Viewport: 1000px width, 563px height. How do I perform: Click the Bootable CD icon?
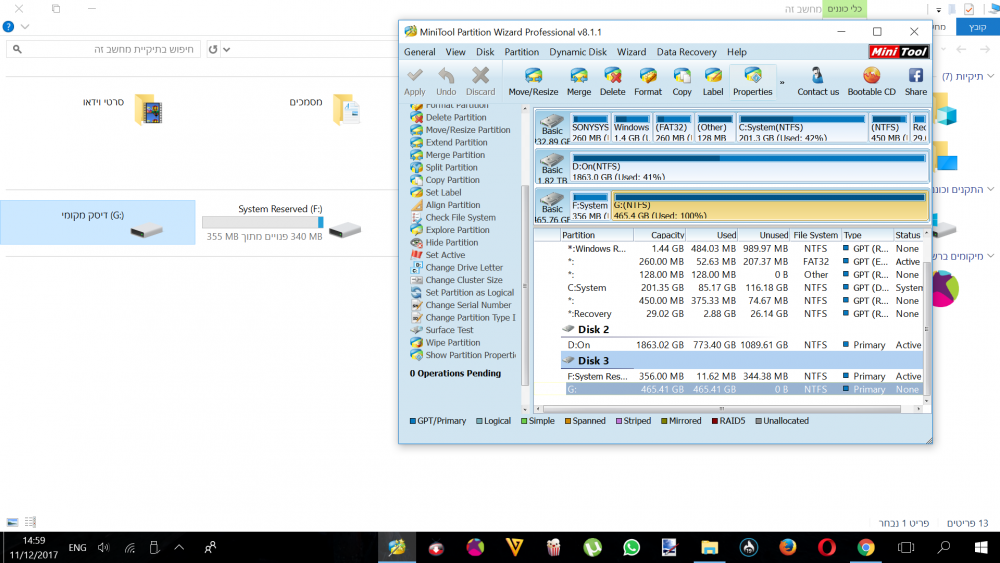(x=871, y=76)
